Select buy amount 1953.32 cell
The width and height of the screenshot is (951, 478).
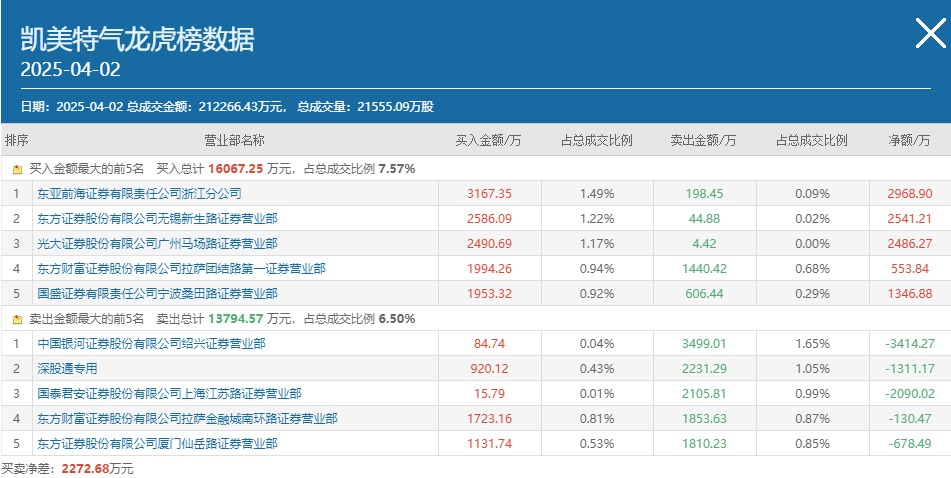pyautogui.click(x=489, y=294)
